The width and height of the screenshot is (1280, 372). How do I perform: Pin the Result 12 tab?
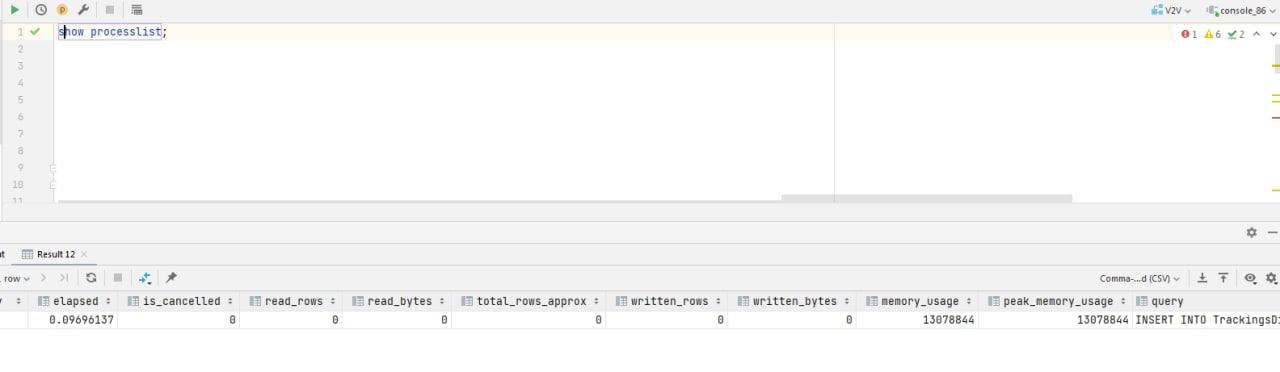(171, 278)
